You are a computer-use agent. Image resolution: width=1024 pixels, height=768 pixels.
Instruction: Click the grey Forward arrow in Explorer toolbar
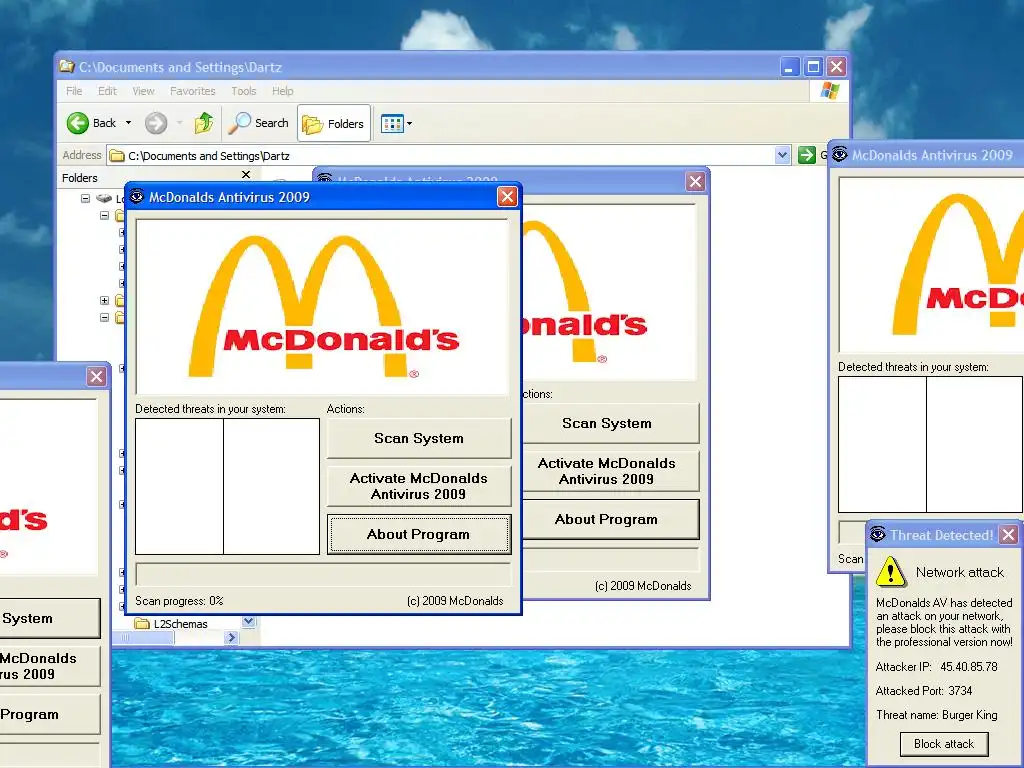(156, 123)
